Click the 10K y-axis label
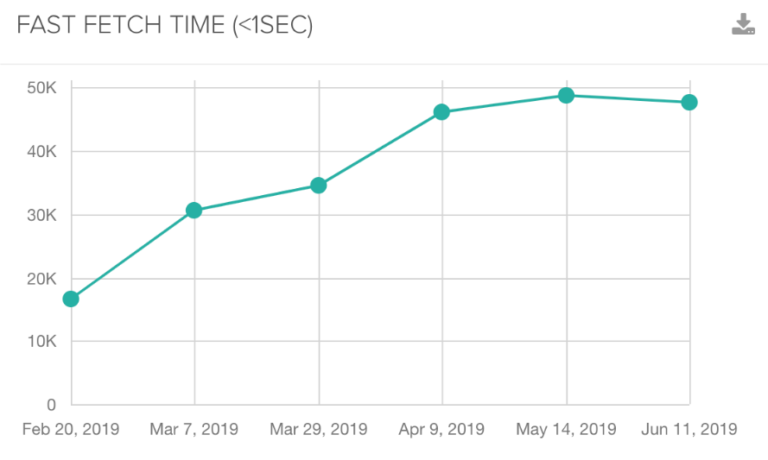The height and width of the screenshot is (460, 768). (x=42, y=341)
